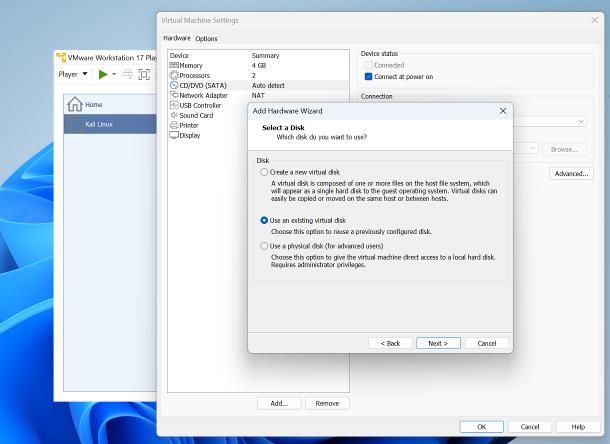Click the 4 GB memory summary value
Image resolution: width=610 pixels, height=444 pixels.
pyautogui.click(x=259, y=65)
